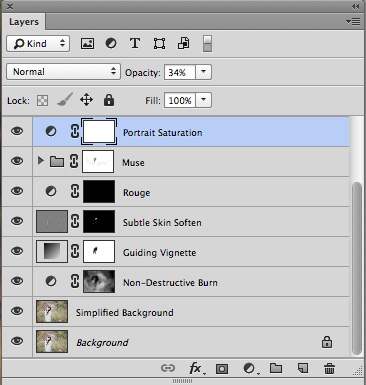366x385 pixels.
Task: Select Guiding Vignette gradient thumbnail
Action: pos(52,251)
